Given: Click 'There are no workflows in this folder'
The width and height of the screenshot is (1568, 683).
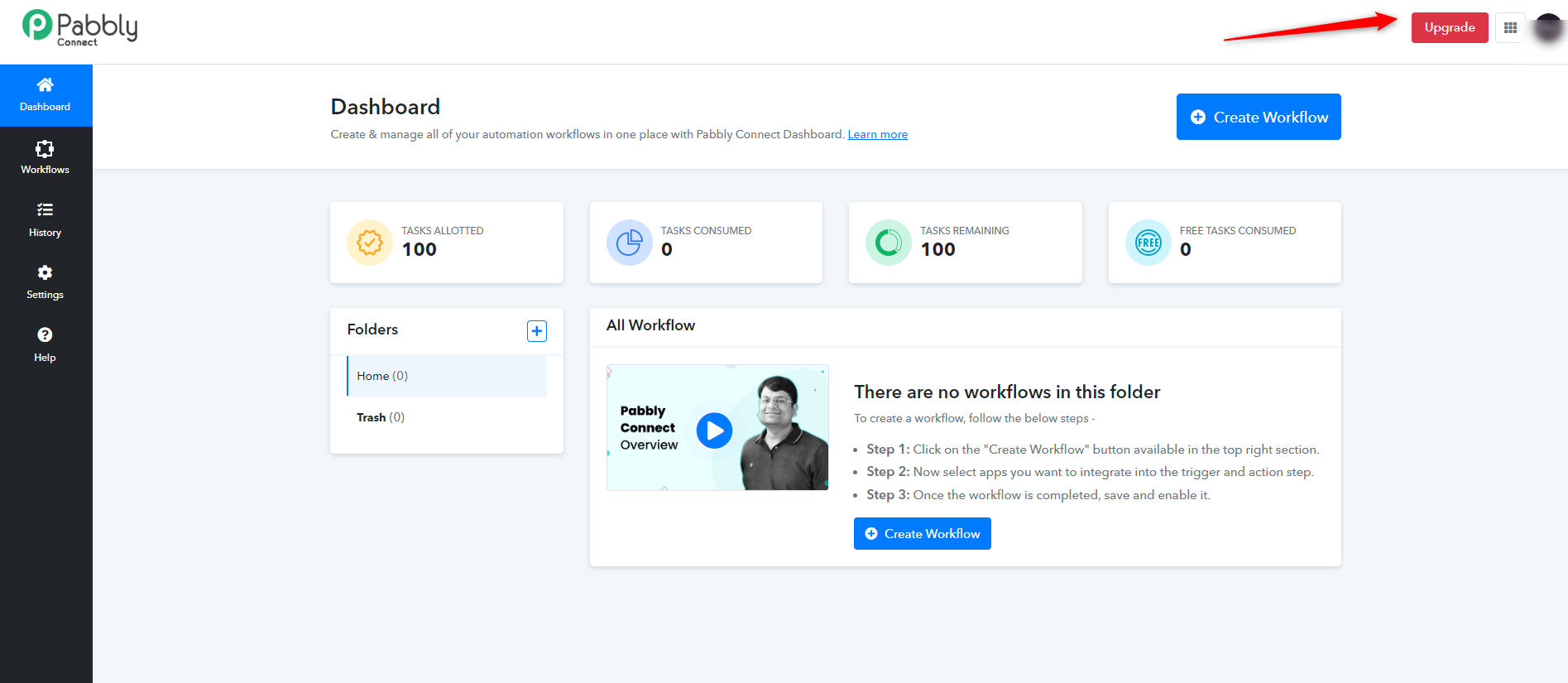Looking at the screenshot, I should [1007, 392].
